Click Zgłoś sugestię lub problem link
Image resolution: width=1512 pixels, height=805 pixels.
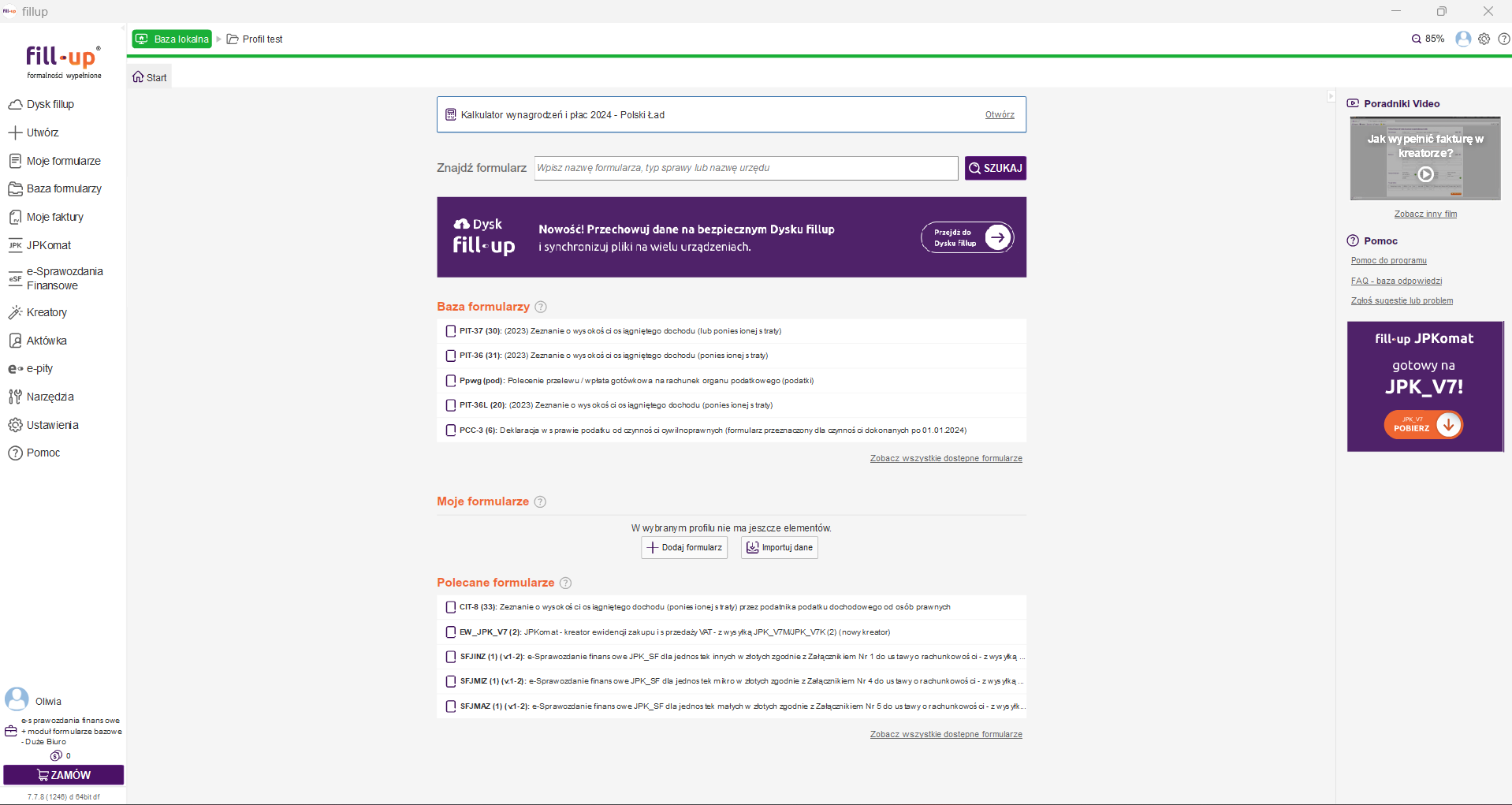pyautogui.click(x=1402, y=300)
